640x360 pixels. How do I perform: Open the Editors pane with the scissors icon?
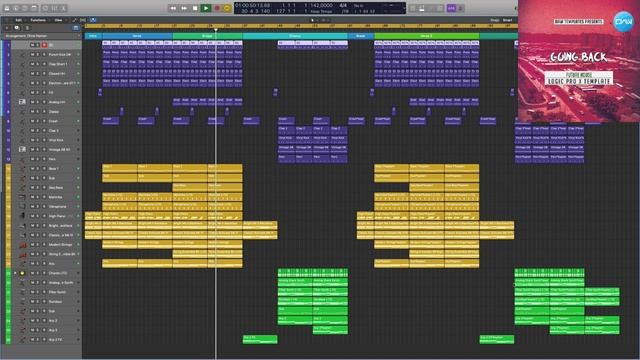click(64, 8)
